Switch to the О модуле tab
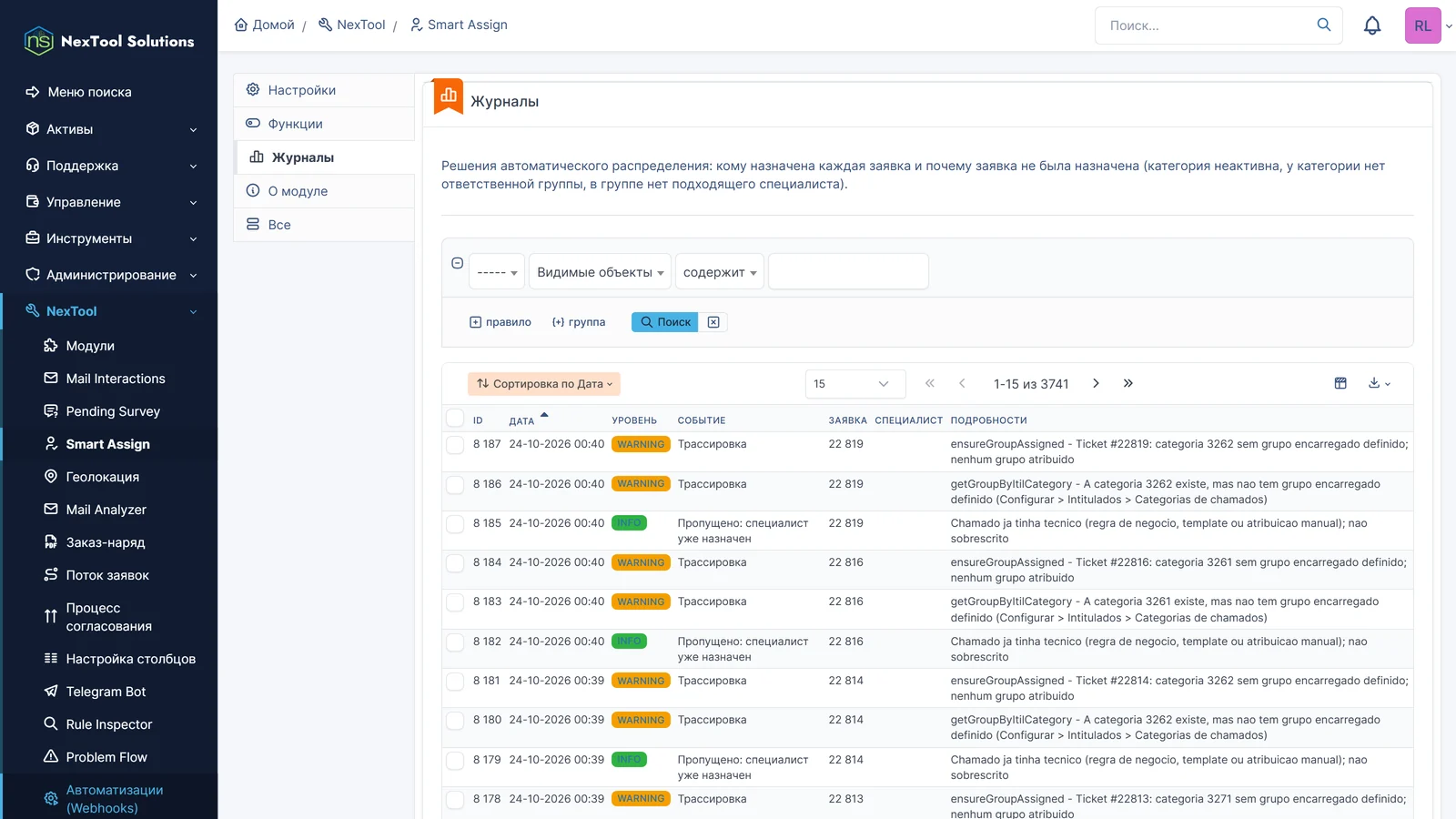1456x819 pixels. tap(324, 191)
